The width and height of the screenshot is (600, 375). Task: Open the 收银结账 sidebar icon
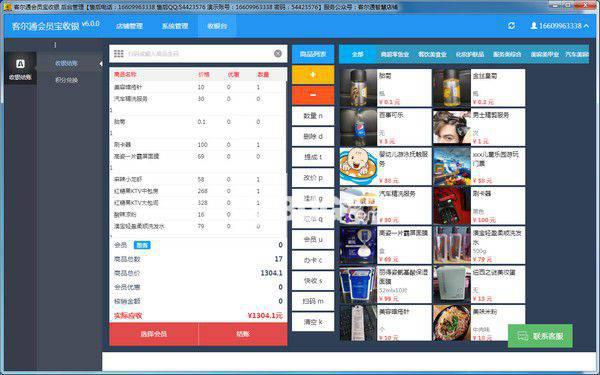click(x=21, y=68)
